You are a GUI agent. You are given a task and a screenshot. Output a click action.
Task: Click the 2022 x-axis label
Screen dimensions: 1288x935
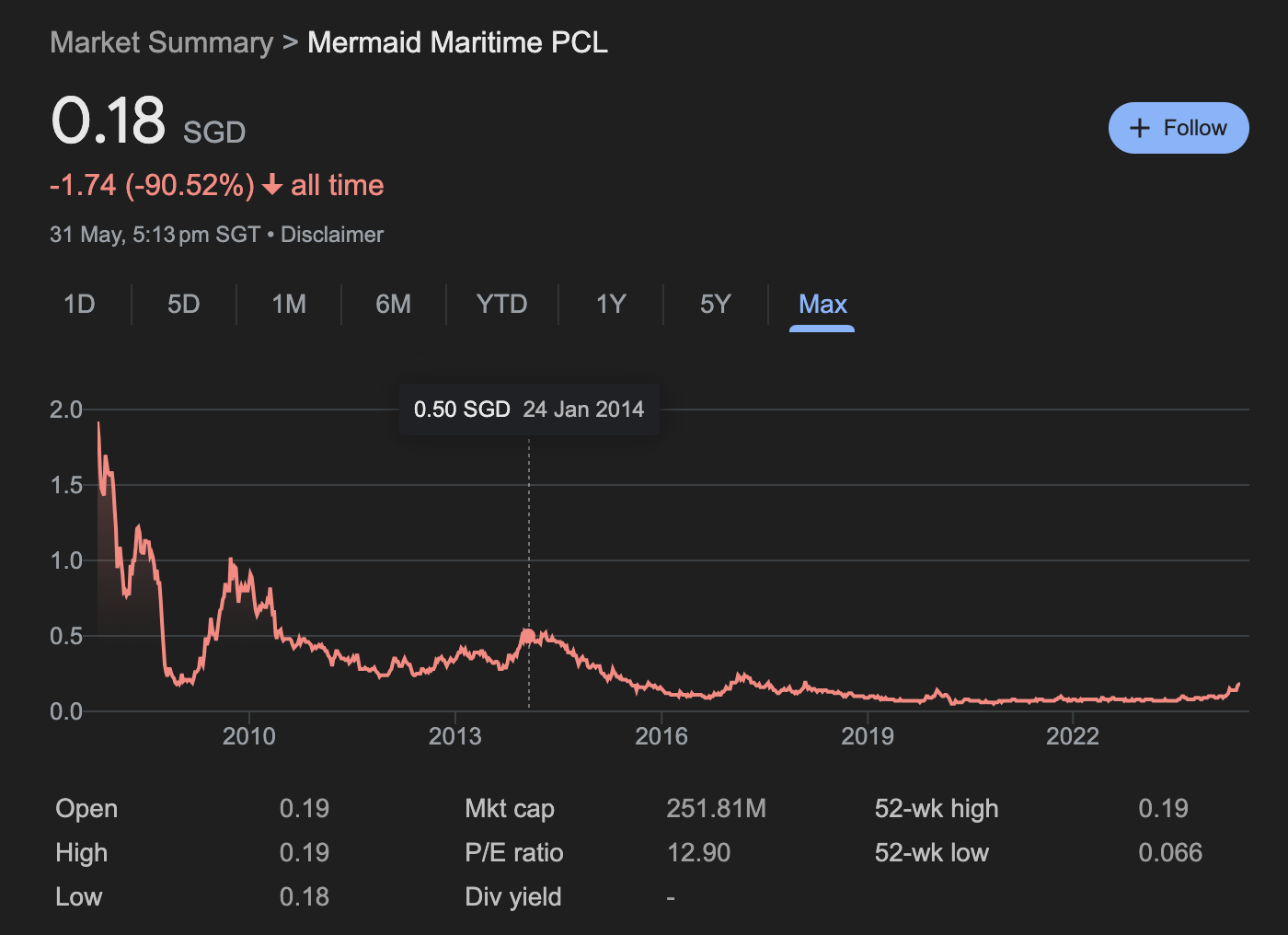pos(1073,736)
